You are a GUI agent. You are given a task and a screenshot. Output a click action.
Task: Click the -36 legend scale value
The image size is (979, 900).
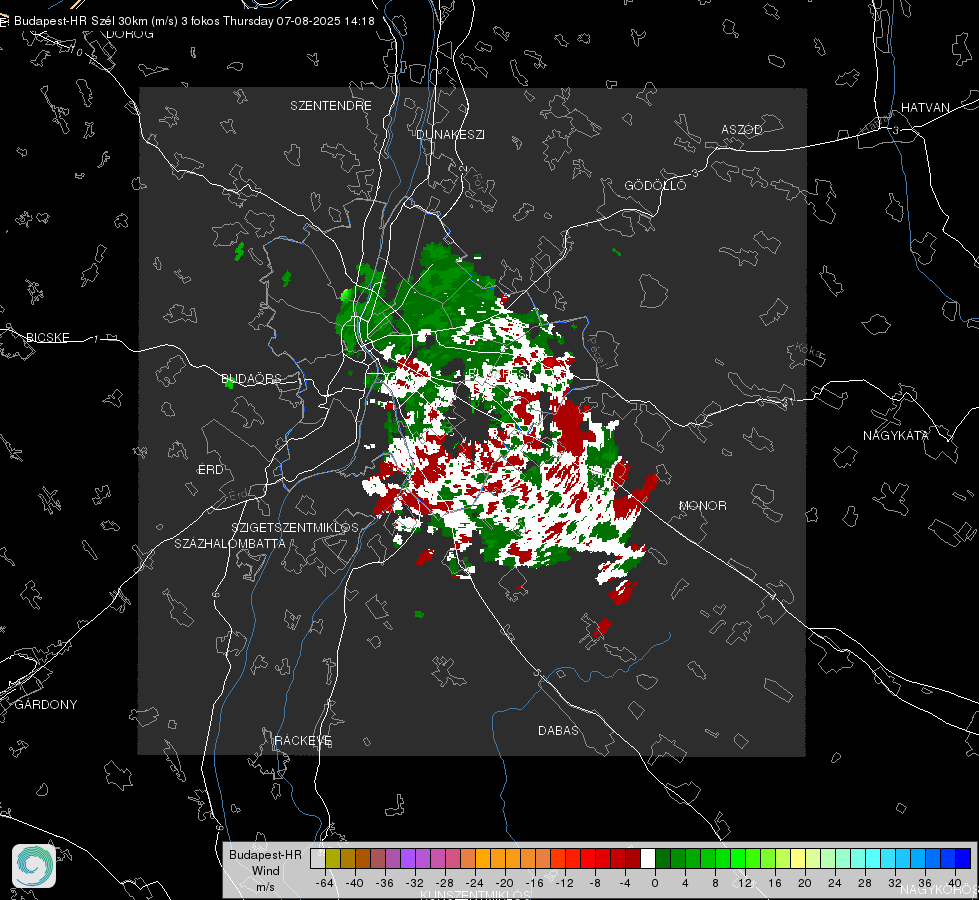tap(385, 883)
